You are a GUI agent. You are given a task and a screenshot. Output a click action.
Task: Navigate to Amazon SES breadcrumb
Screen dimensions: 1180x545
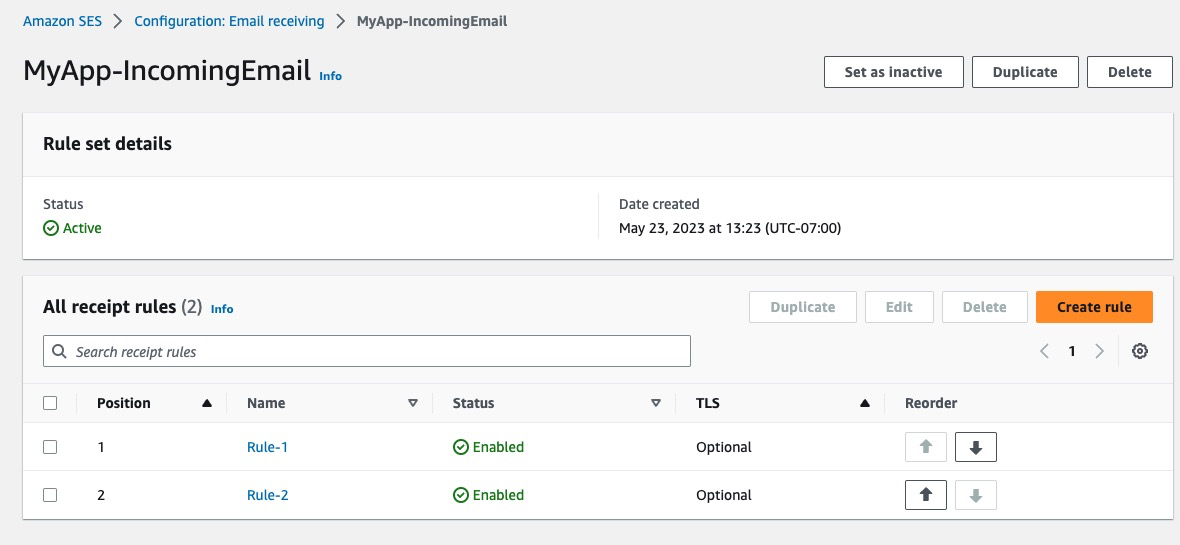(x=62, y=21)
